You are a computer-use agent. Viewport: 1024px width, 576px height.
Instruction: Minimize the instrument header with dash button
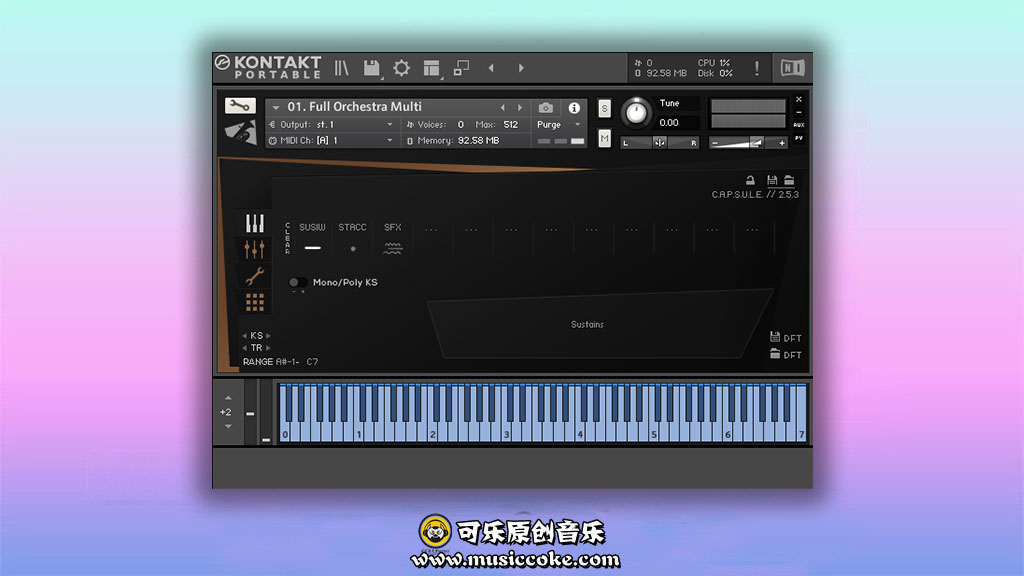tap(799, 112)
